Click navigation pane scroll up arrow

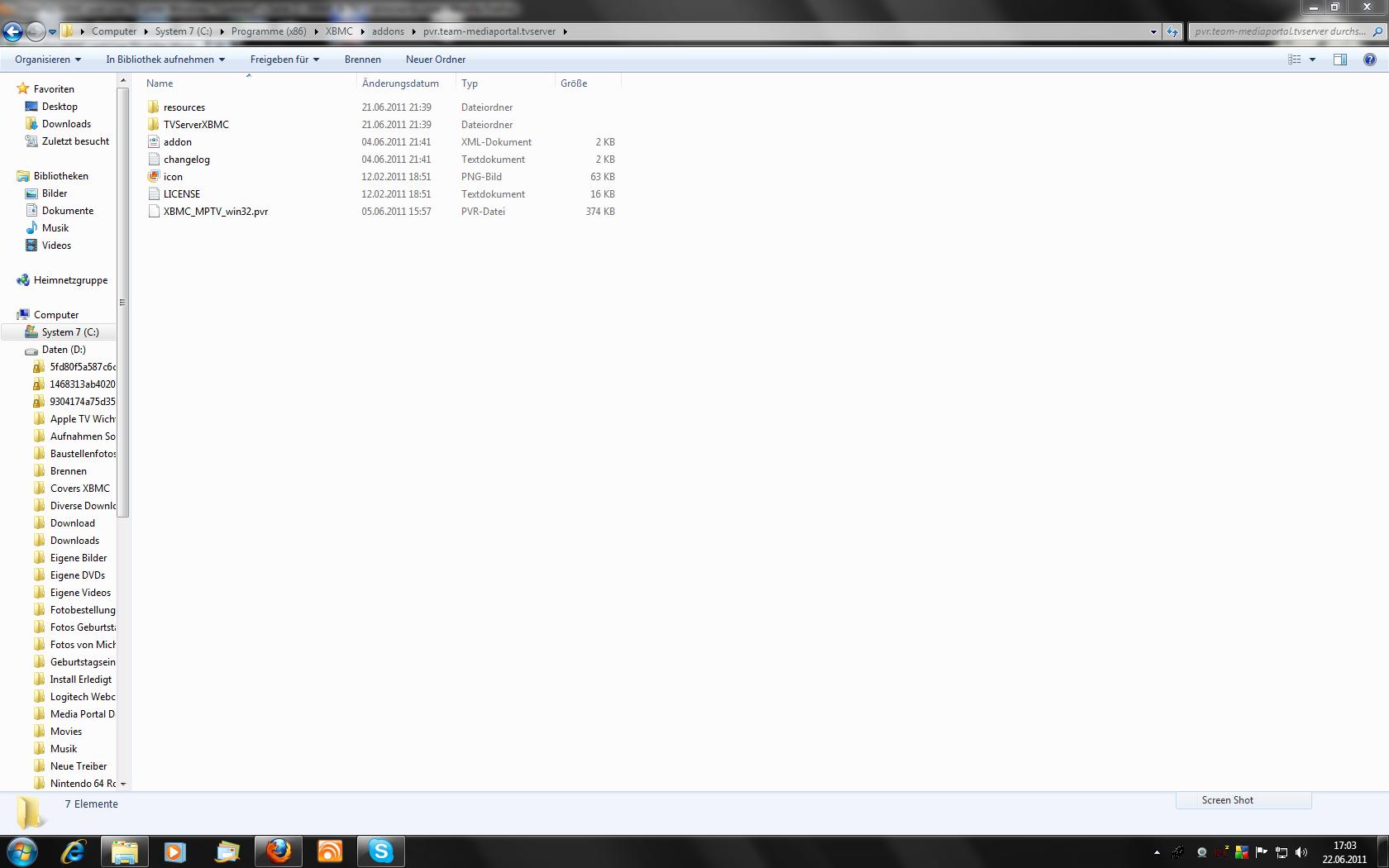(x=123, y=81)
